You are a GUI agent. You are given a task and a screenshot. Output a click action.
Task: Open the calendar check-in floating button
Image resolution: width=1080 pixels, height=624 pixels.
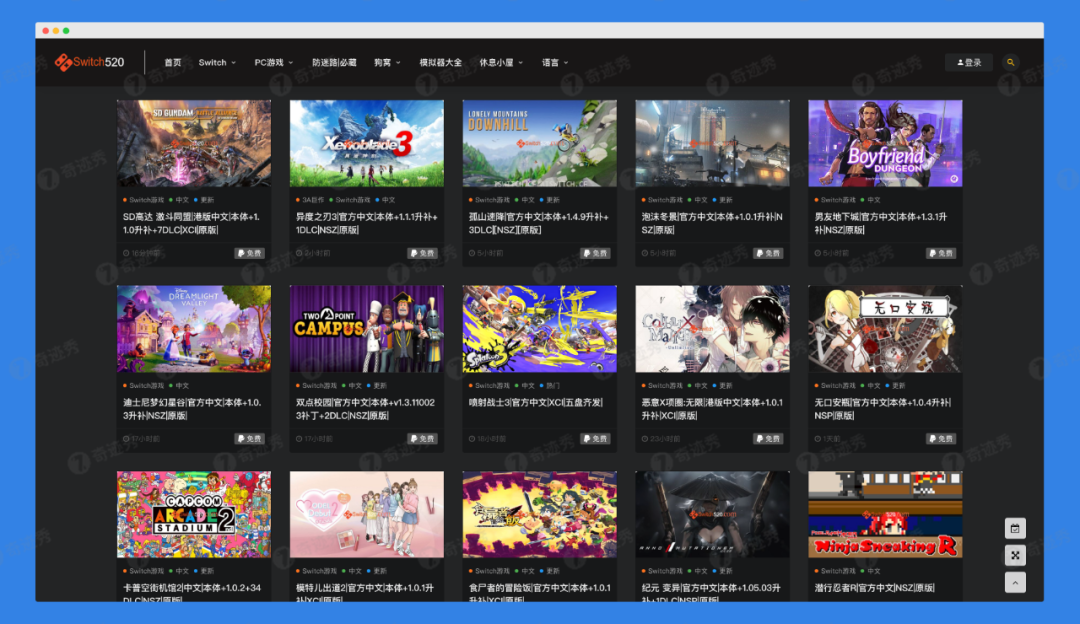point(1015,528)
